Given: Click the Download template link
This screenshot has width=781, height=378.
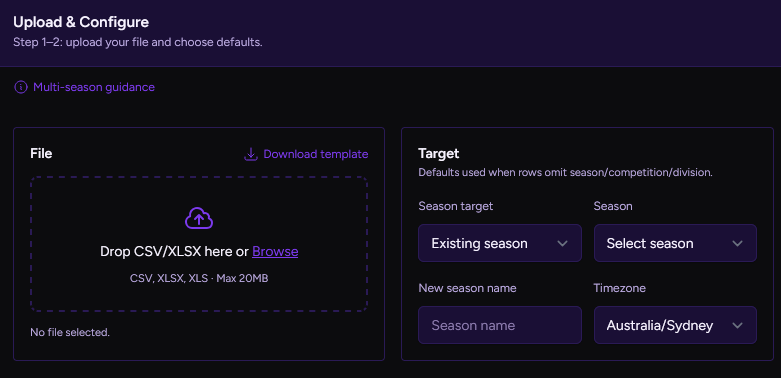Looking at the screenshot, I should (x=316, y=154).
